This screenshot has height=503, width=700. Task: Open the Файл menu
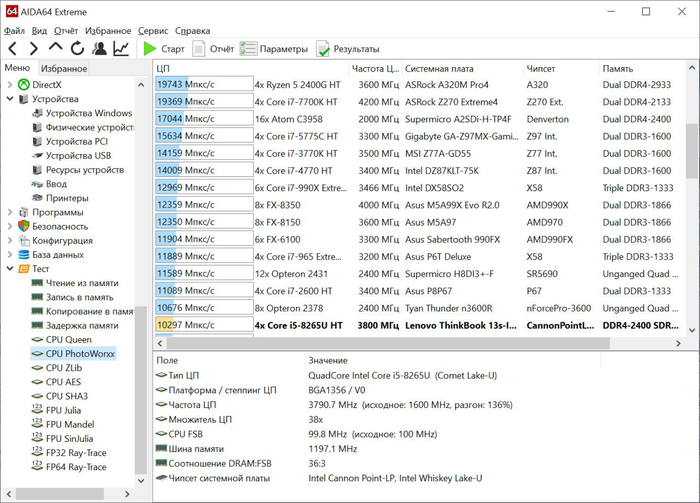click(x=14, y=30)
